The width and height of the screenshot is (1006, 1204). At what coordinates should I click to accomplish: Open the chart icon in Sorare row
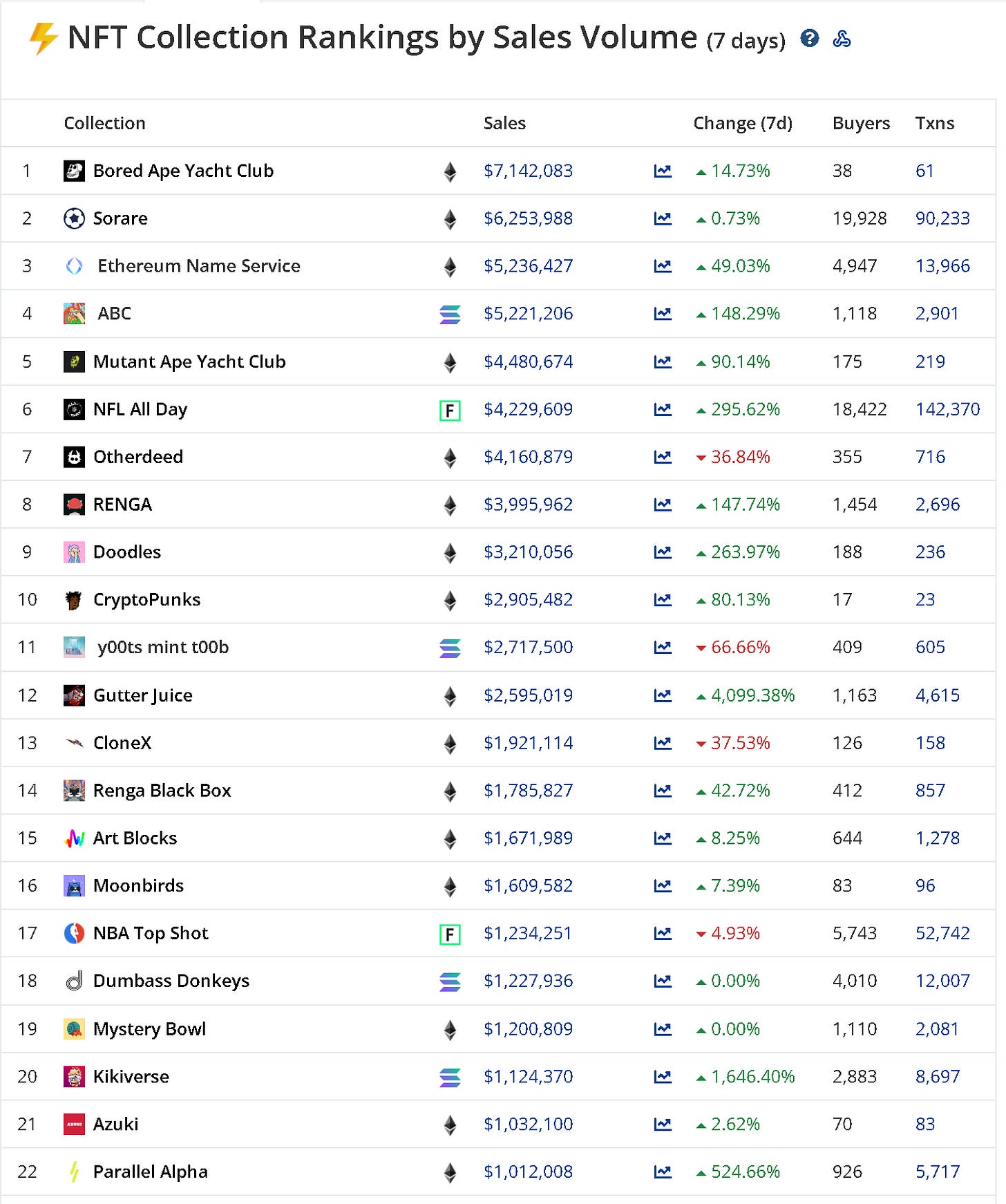(663, 218)
